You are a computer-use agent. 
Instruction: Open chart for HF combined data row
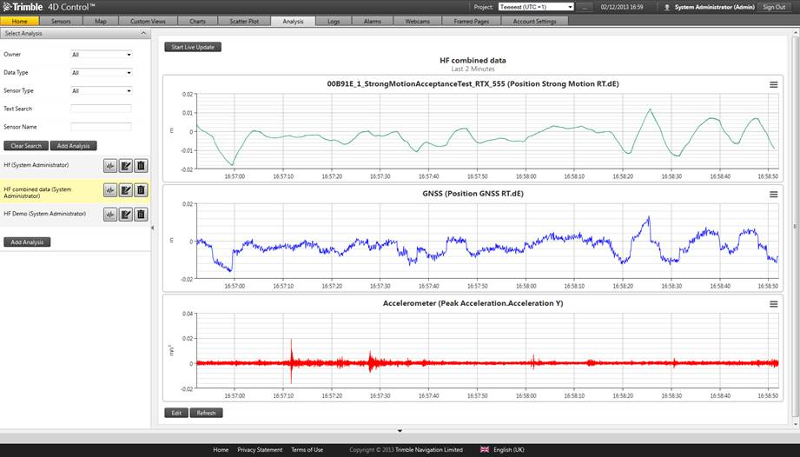[x=110, y=190]
